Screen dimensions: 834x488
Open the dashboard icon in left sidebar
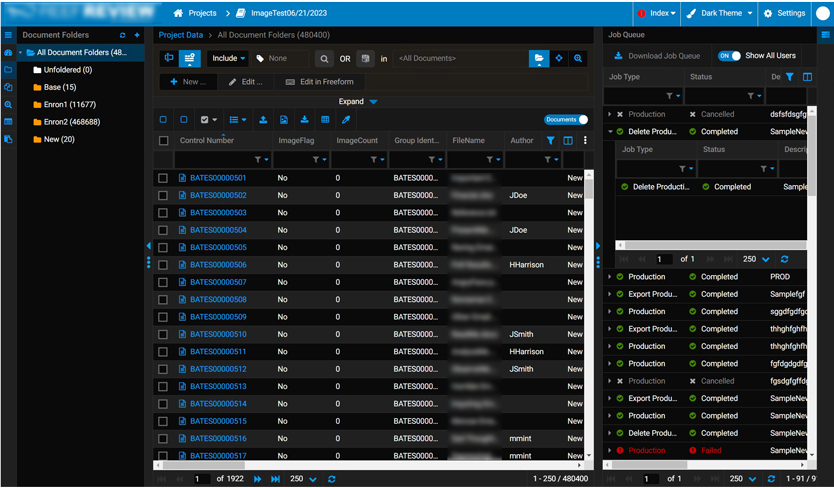(x=8, y=52)
